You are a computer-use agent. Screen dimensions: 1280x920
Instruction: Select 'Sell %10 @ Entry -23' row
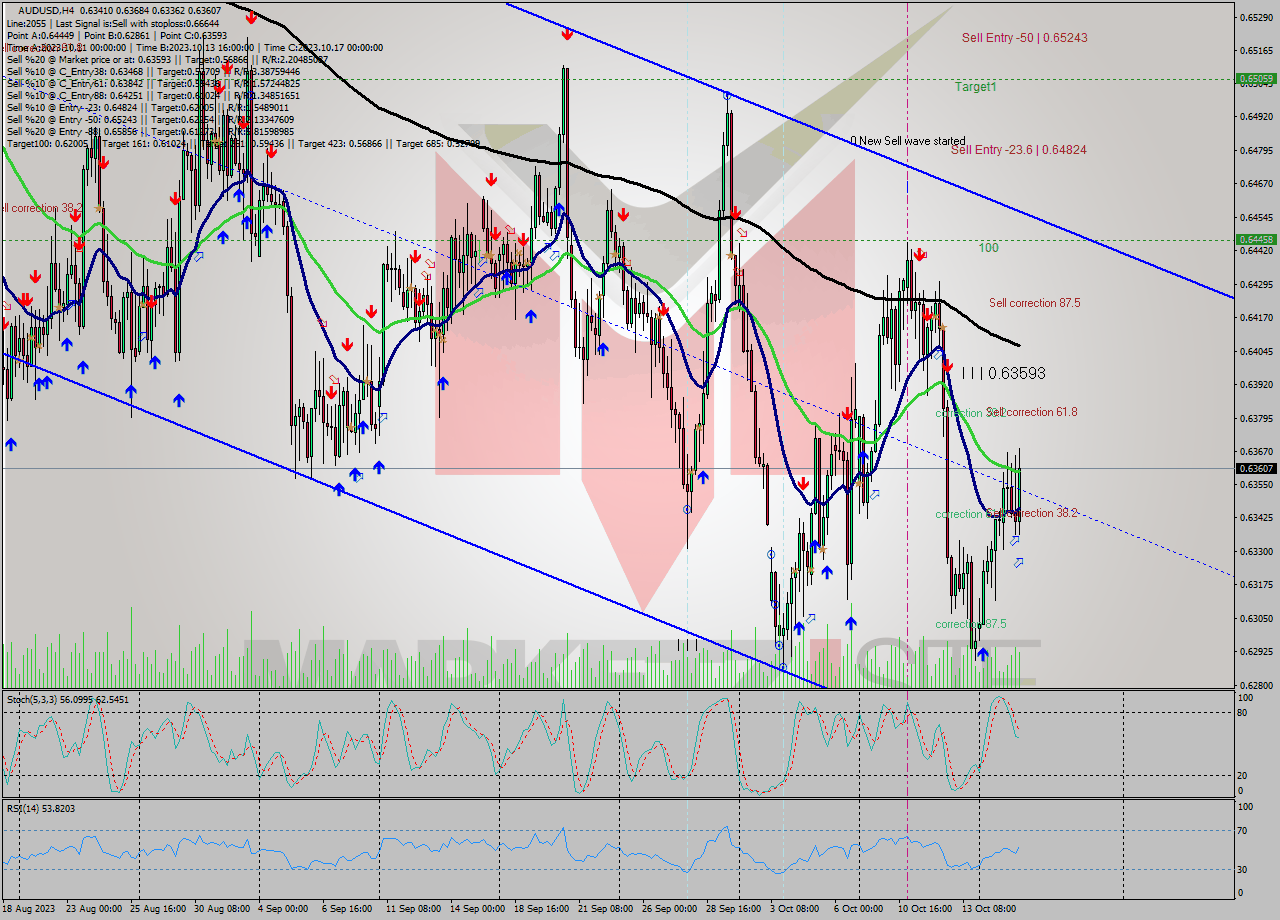point(148,107)
